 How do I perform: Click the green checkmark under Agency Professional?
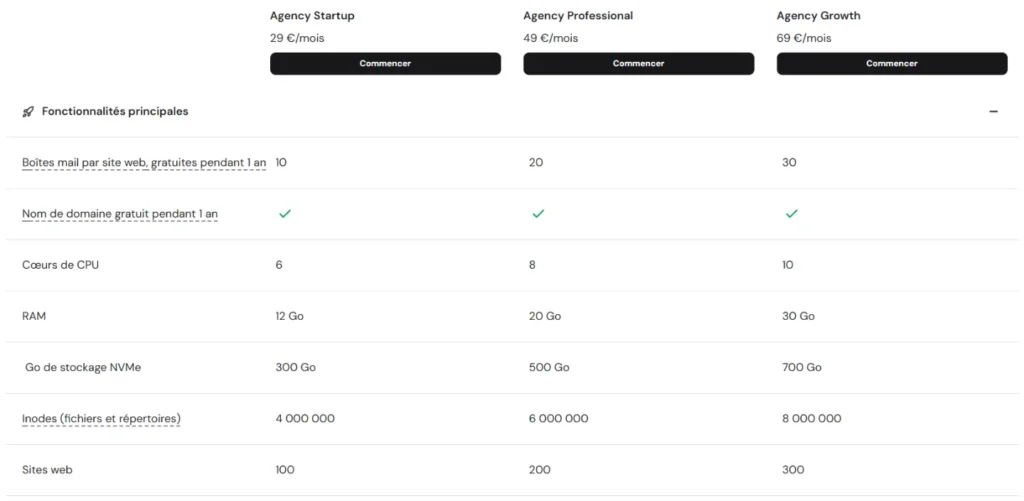[537, 214]
